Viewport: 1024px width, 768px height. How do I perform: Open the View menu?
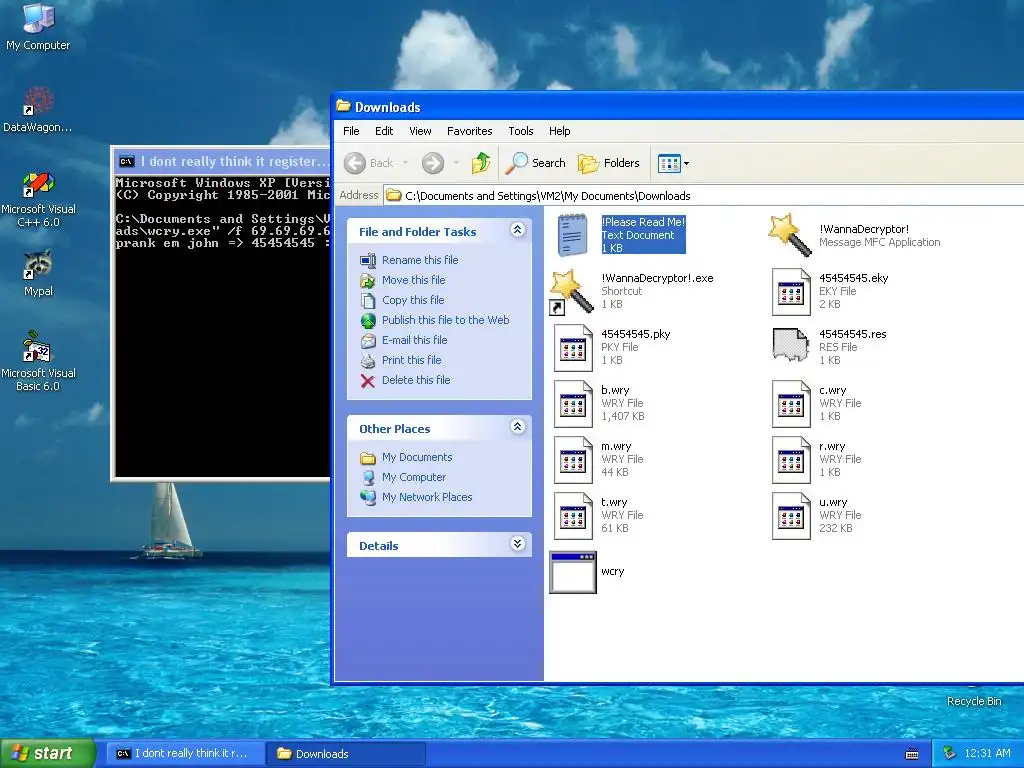coord(420,131)
